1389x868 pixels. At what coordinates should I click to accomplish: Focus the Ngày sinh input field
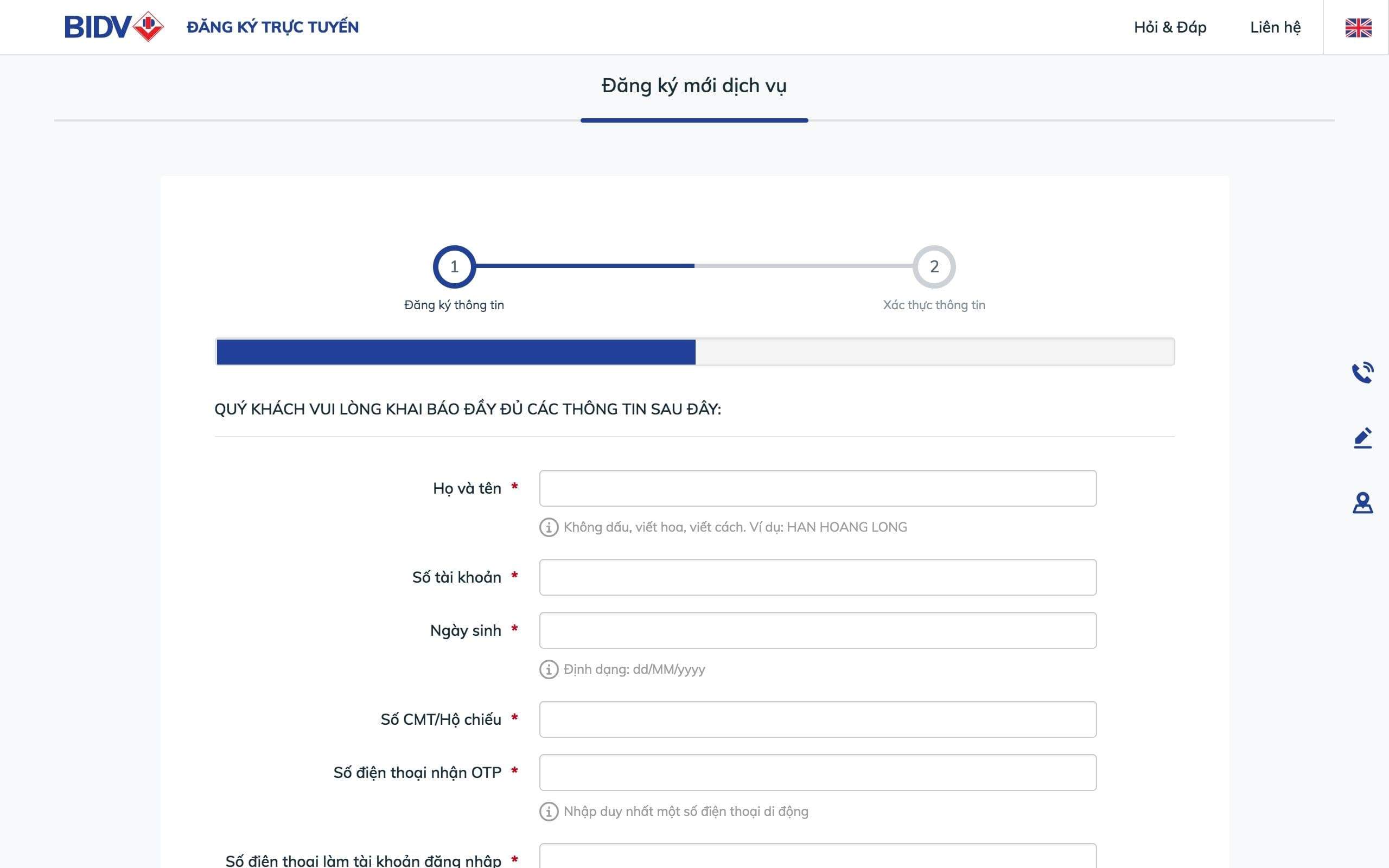tap(818, 630)
